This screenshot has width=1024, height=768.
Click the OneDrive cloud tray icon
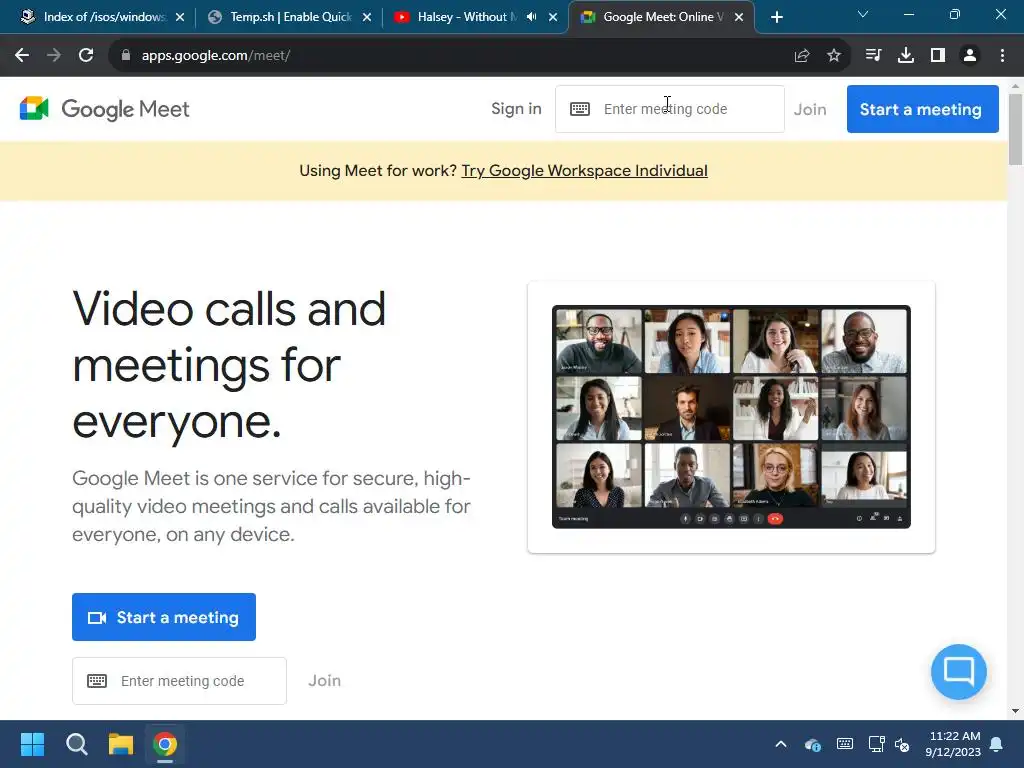[812, 744]
